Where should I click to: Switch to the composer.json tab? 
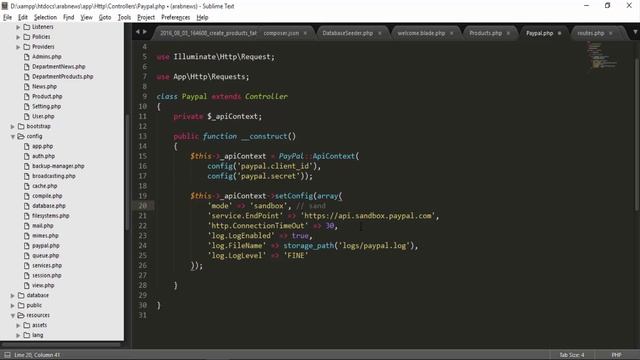[x=281, y=33]
